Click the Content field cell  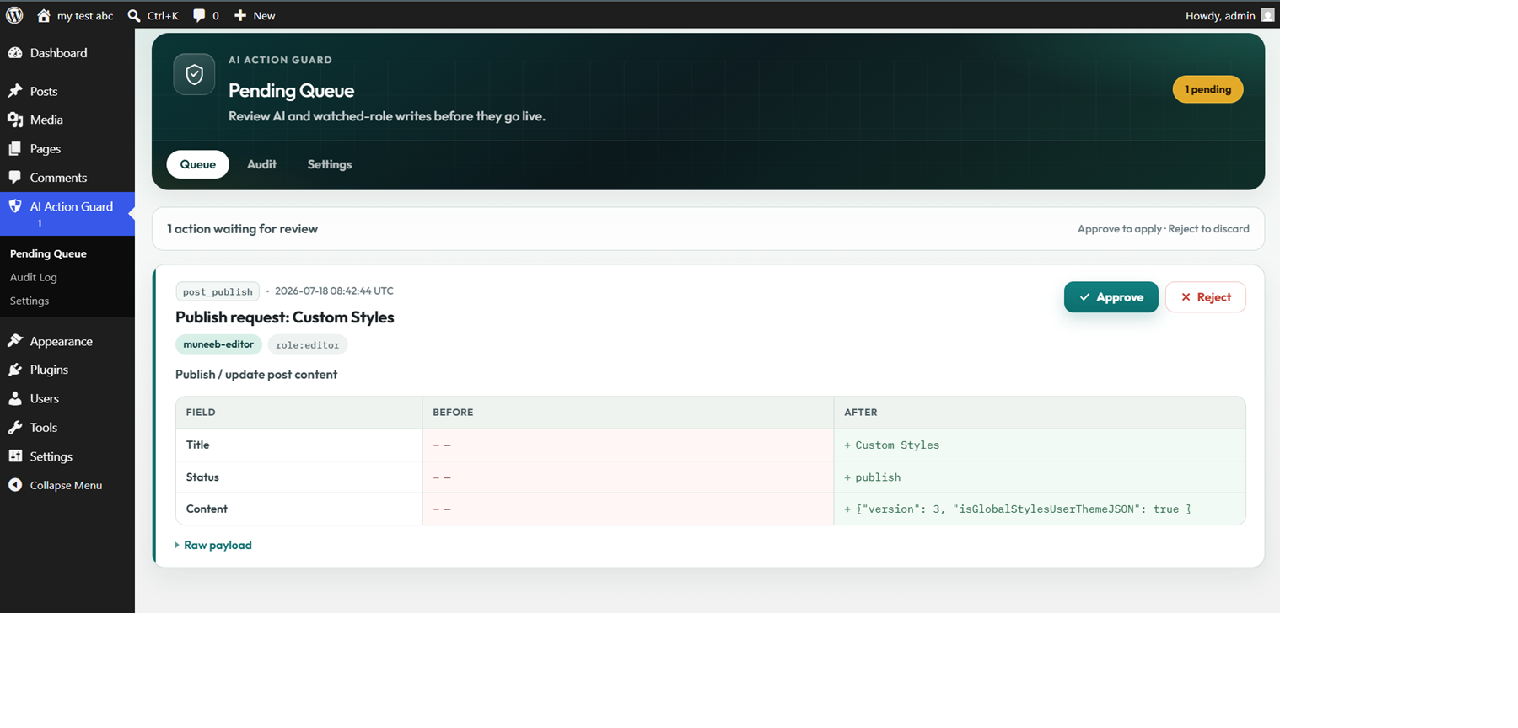[x=299, y=509]
